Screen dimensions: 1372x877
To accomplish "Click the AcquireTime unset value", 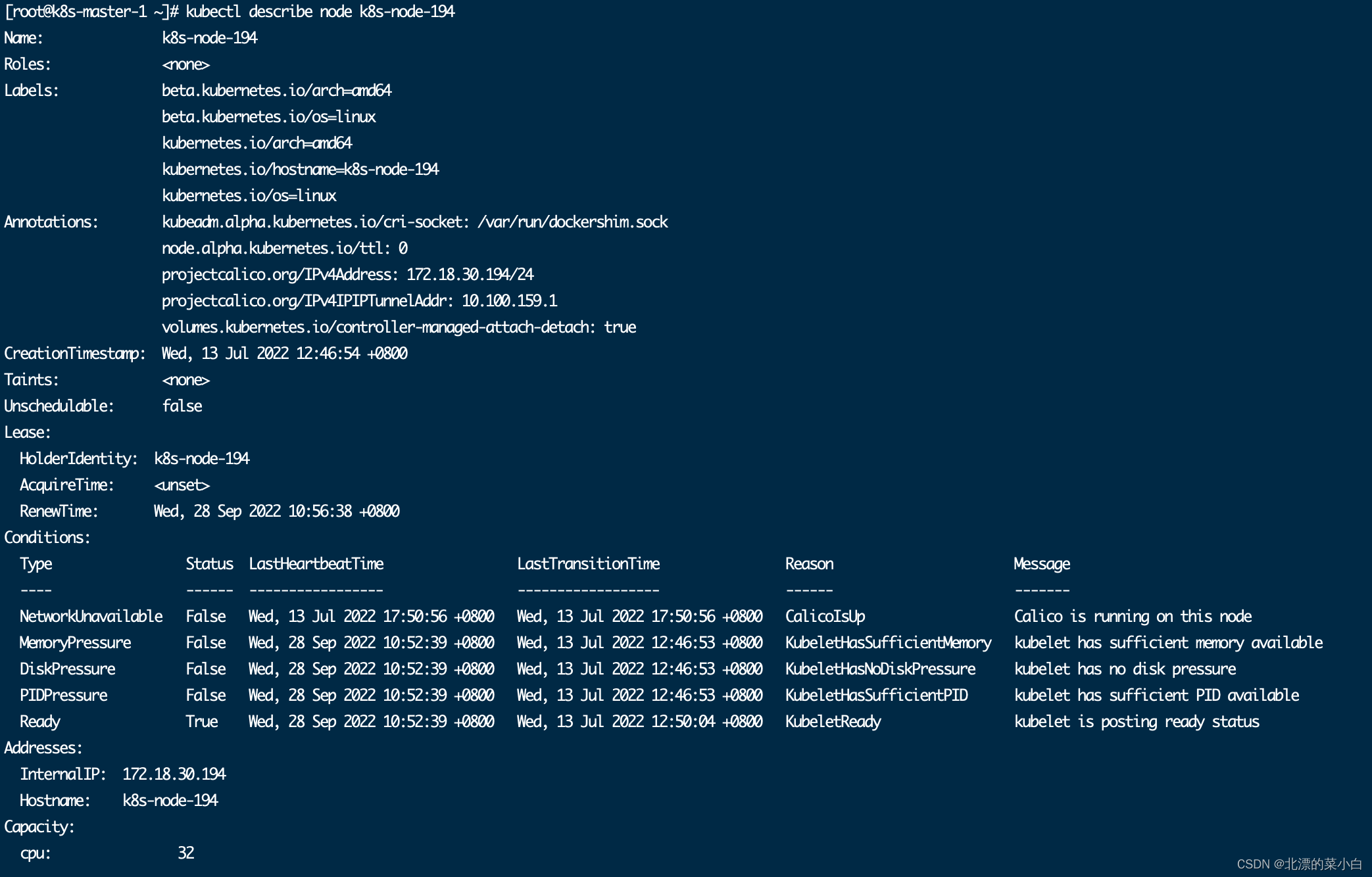I will pos(182,485).
